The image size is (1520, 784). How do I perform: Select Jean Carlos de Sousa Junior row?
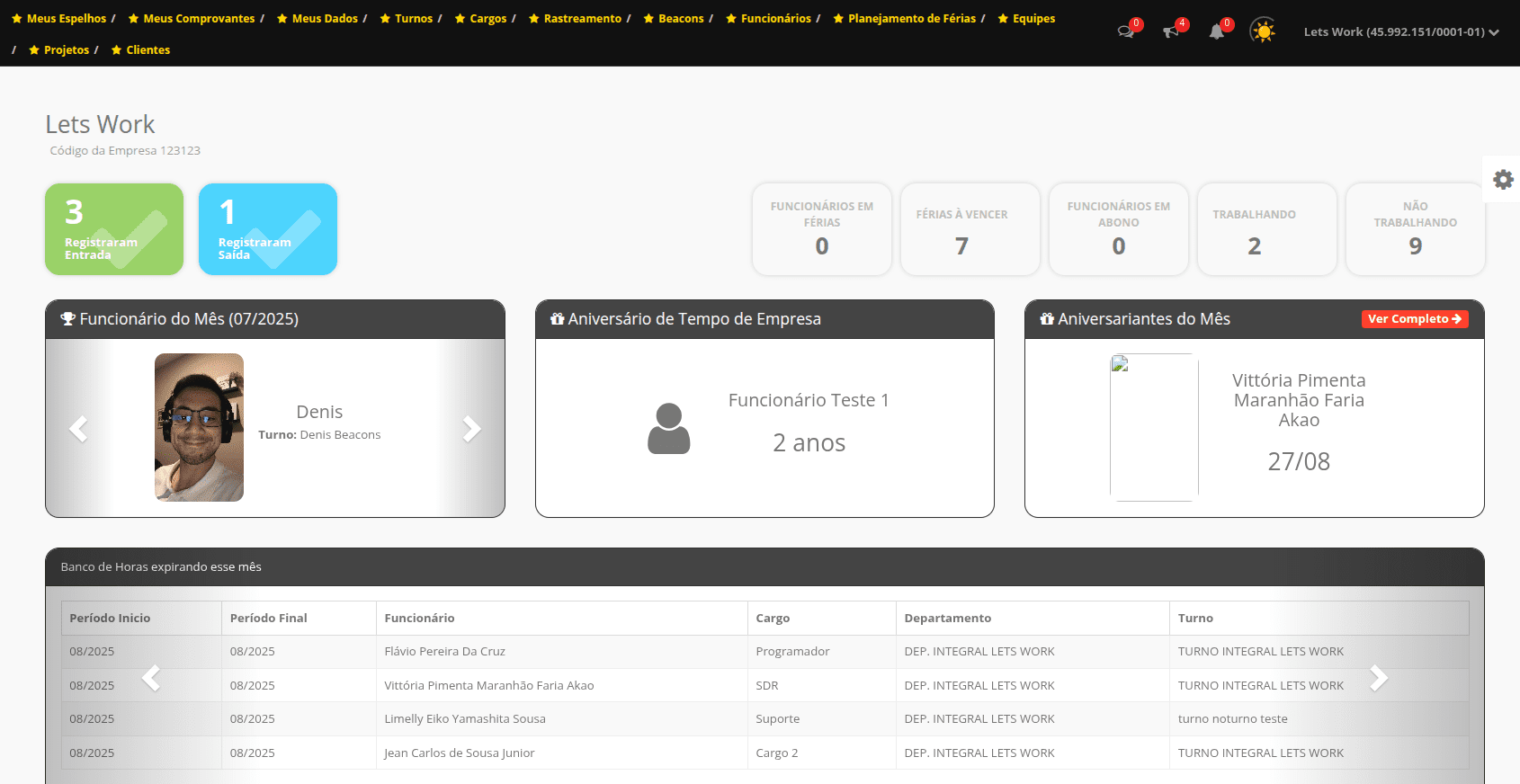coord(764,753)
